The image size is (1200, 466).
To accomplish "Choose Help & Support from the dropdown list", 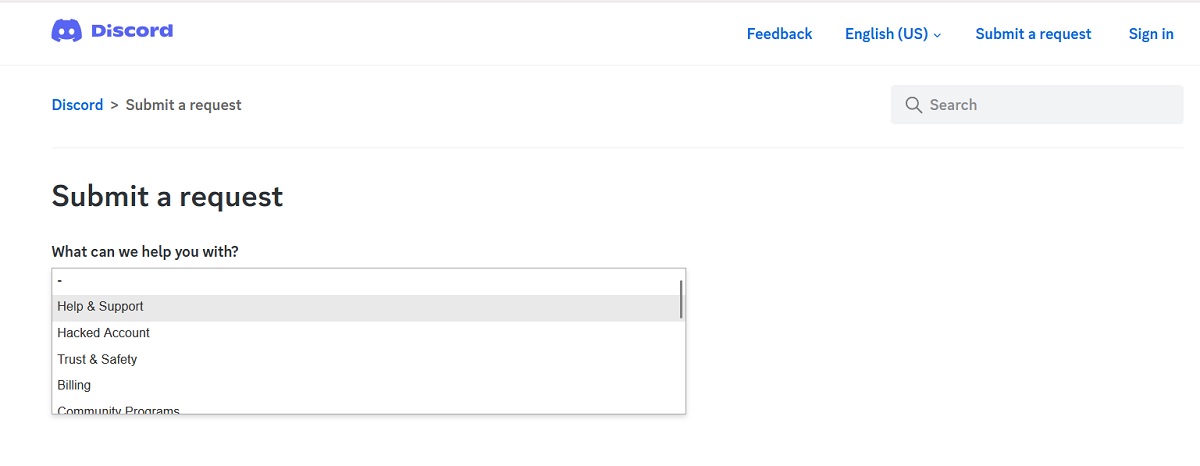I will point(101,307).
